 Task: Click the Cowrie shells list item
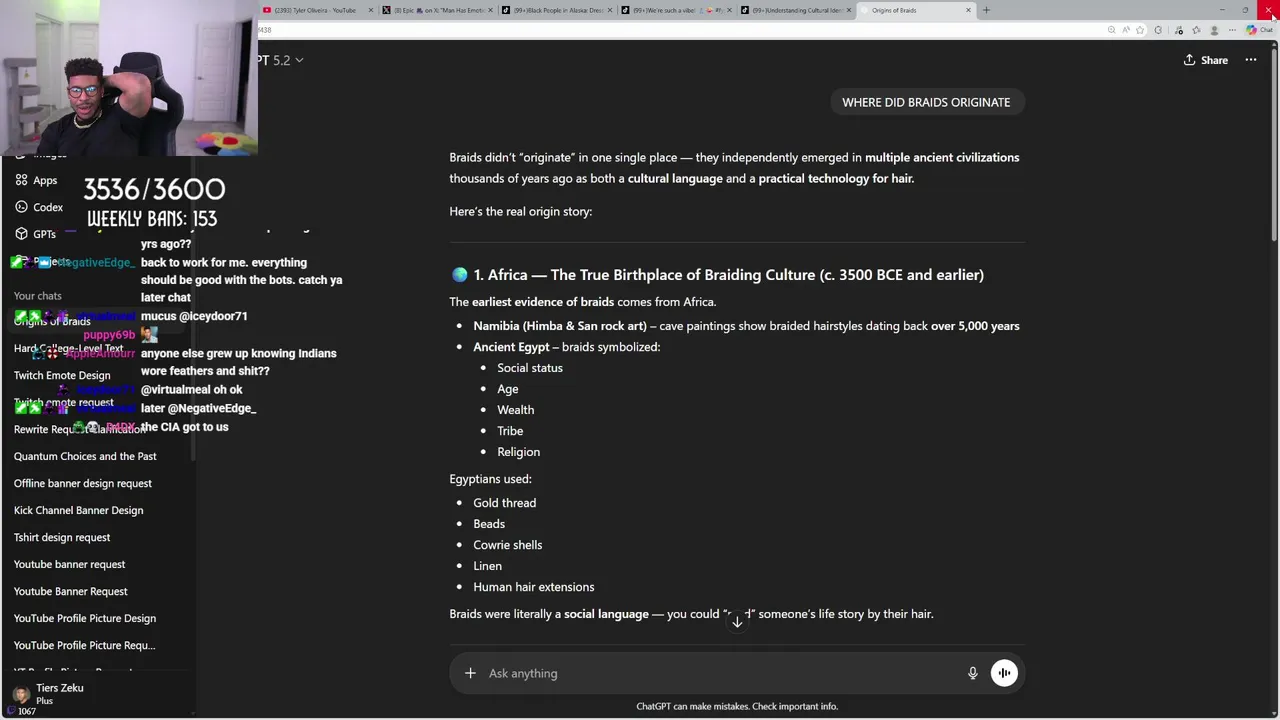click(x=507, y=545)
